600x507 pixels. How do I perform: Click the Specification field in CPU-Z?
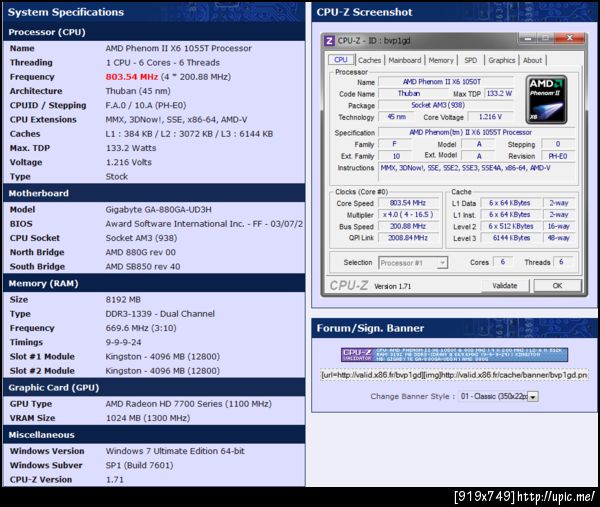(x=476, y=132)
